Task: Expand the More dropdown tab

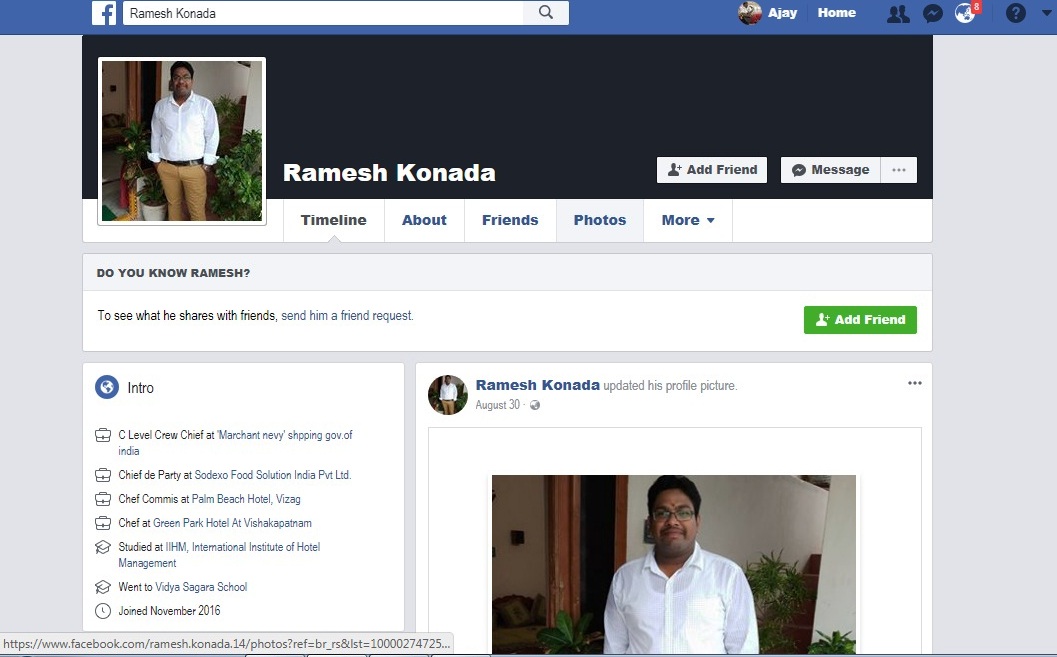Action: [688, 220]
